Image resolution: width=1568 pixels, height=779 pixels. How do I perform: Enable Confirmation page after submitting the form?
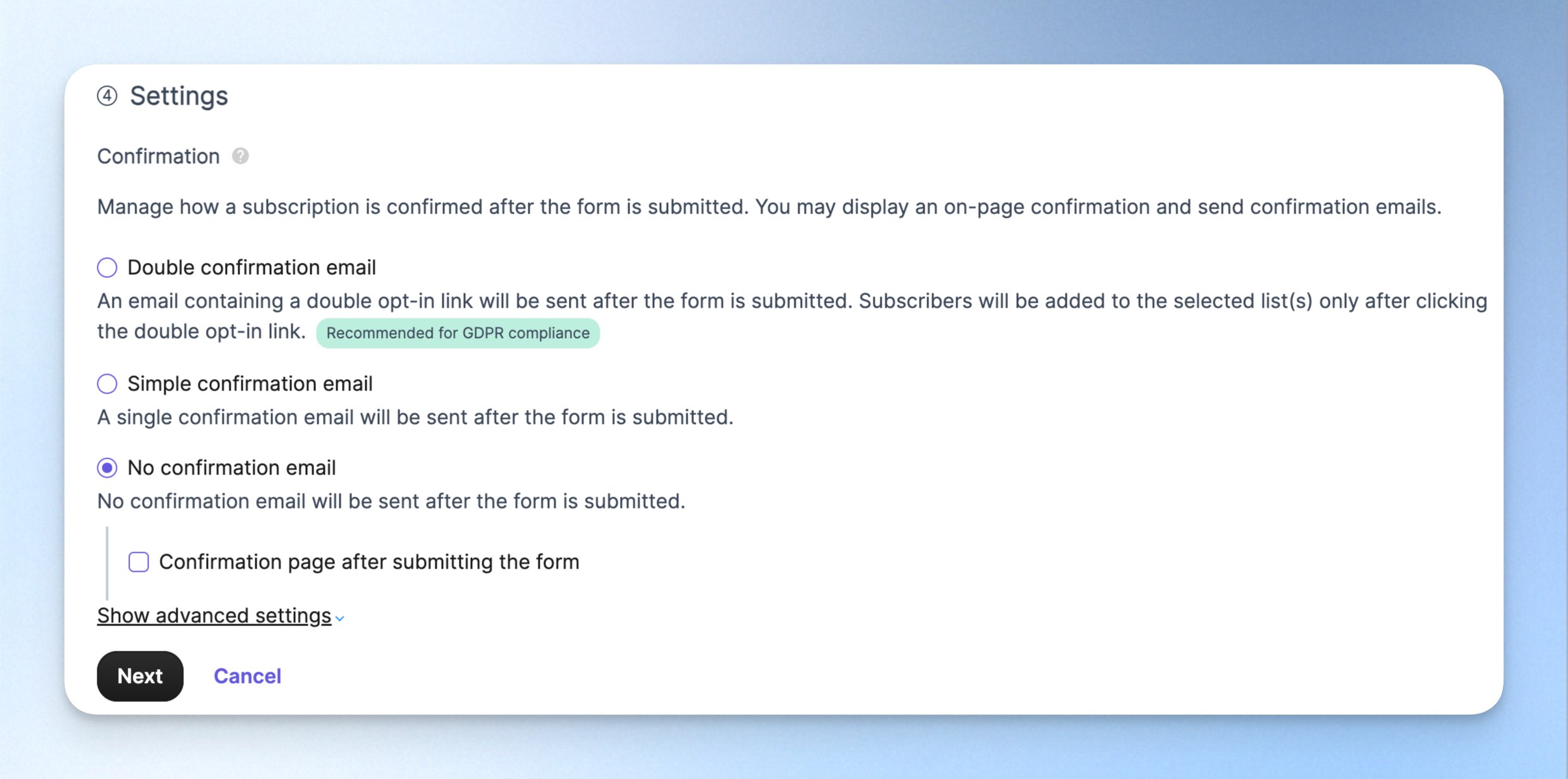(x=139, y=562)
